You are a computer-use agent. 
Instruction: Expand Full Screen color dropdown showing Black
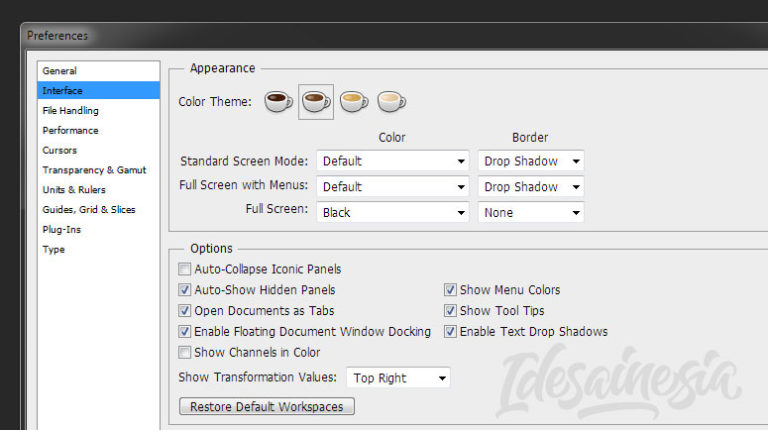tap(392, 212)
